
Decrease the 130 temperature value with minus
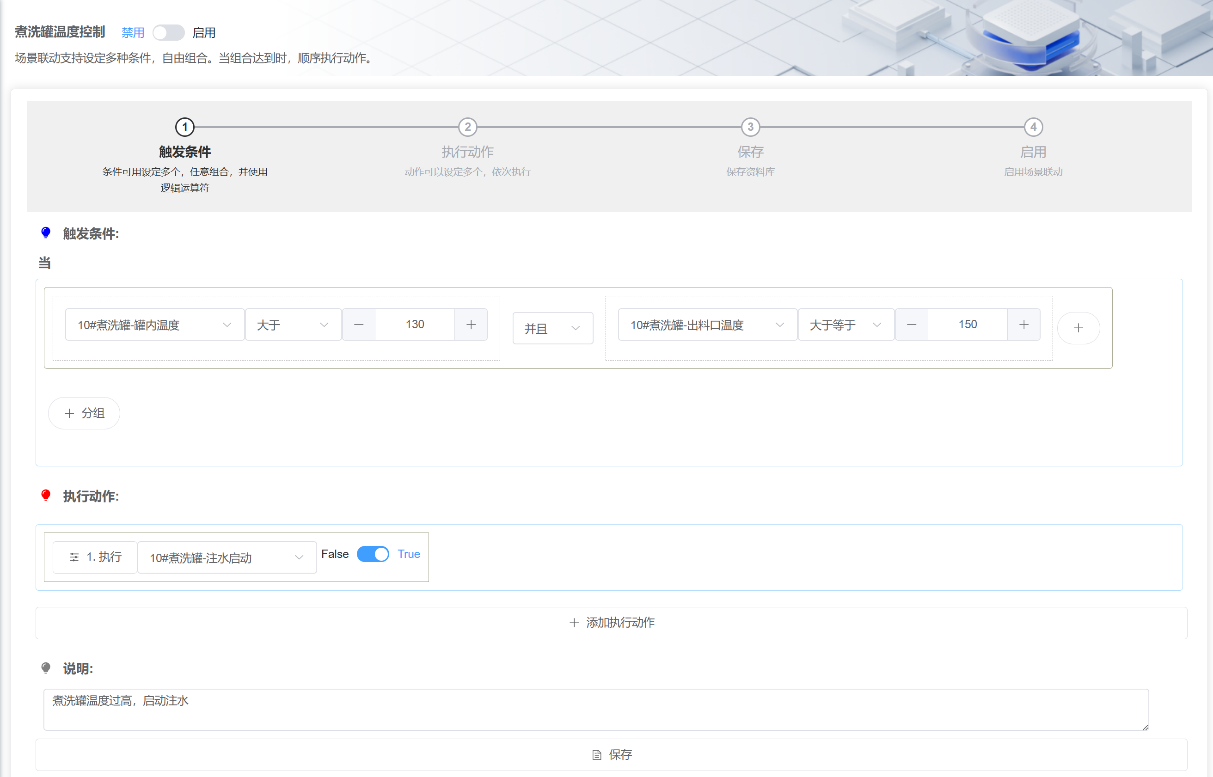(x=359, y=324)
